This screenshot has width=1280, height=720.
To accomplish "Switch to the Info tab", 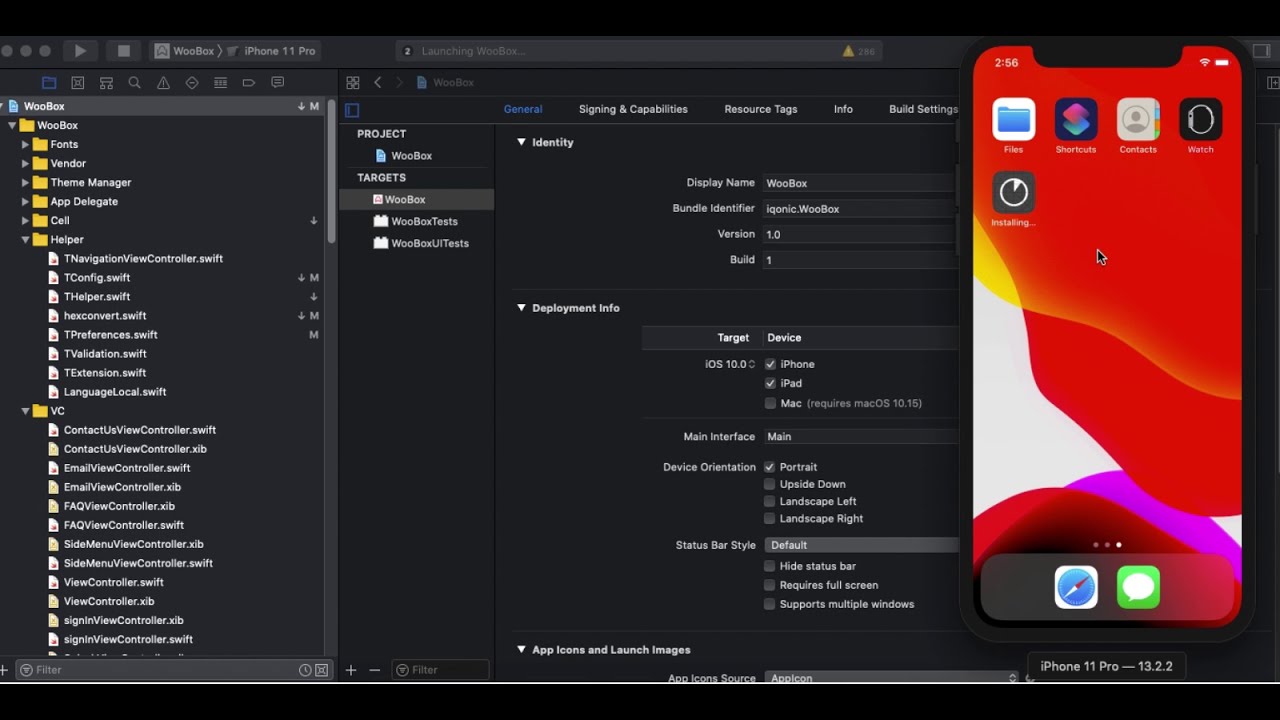I will tap(843, 109).
